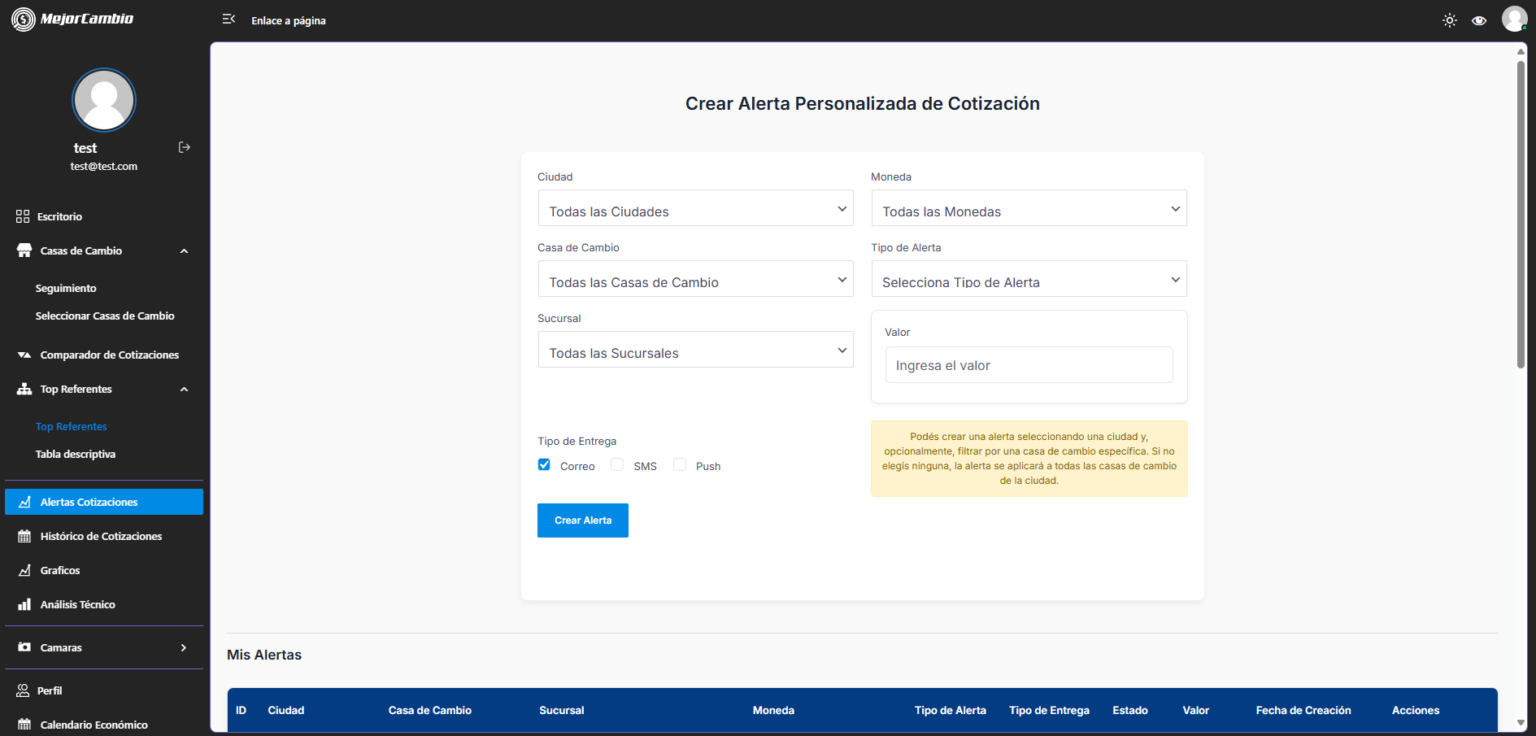Collapse the Top Referentes submenu chevron
Image resolution: width=1536 pixels, height=736 pixels.
tap(184, 389)
